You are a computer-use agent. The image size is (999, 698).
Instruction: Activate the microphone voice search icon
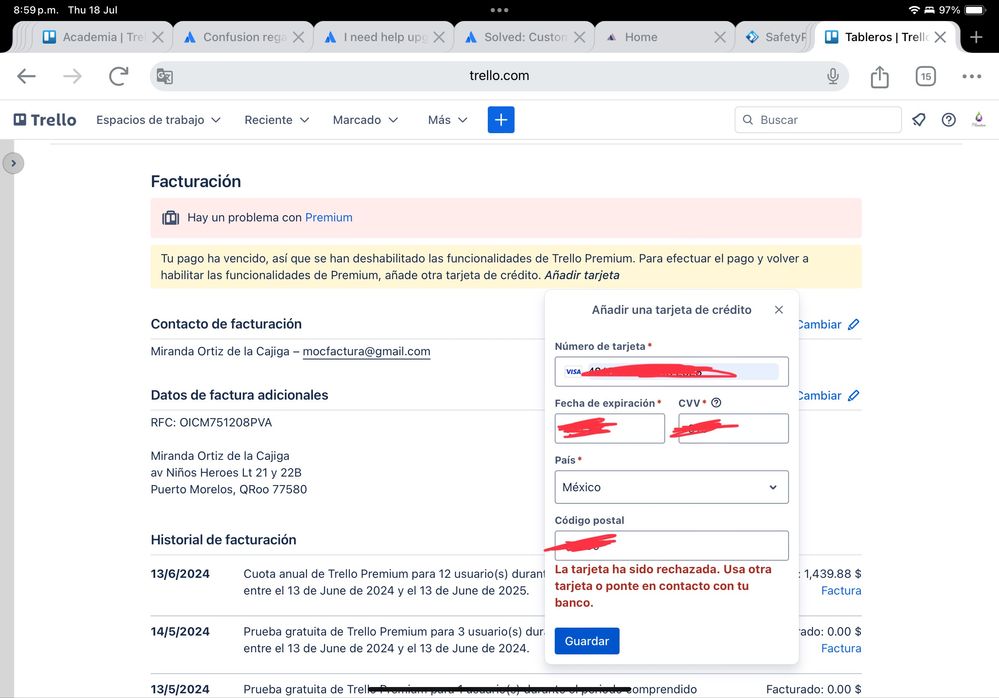pyautogui.click(x=833, y=76)
